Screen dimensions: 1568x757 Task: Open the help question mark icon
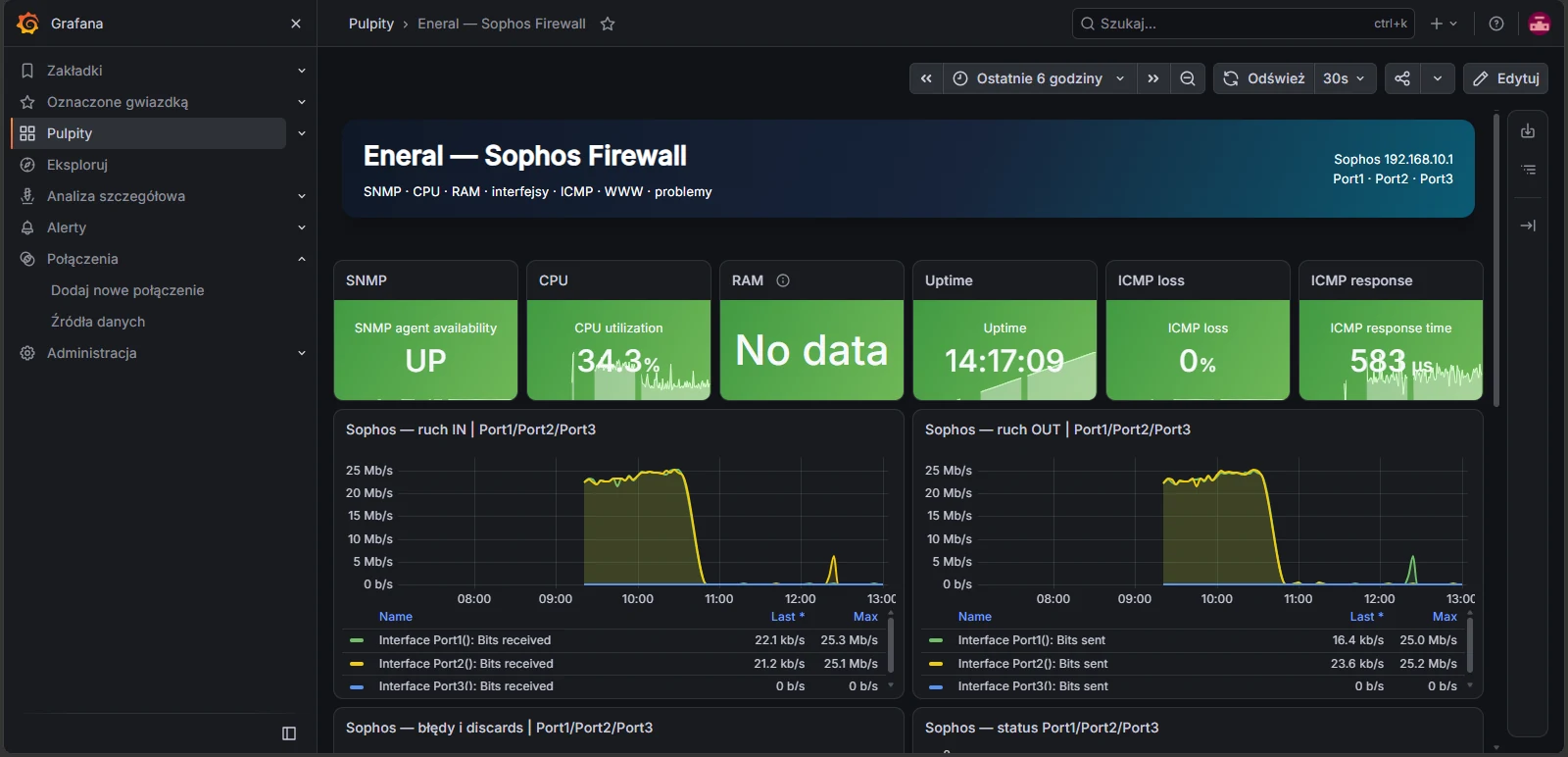[1496, 24]
